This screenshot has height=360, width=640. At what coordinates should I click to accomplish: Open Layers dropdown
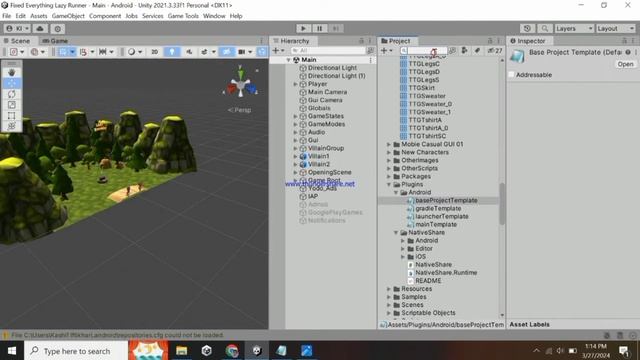574,29
